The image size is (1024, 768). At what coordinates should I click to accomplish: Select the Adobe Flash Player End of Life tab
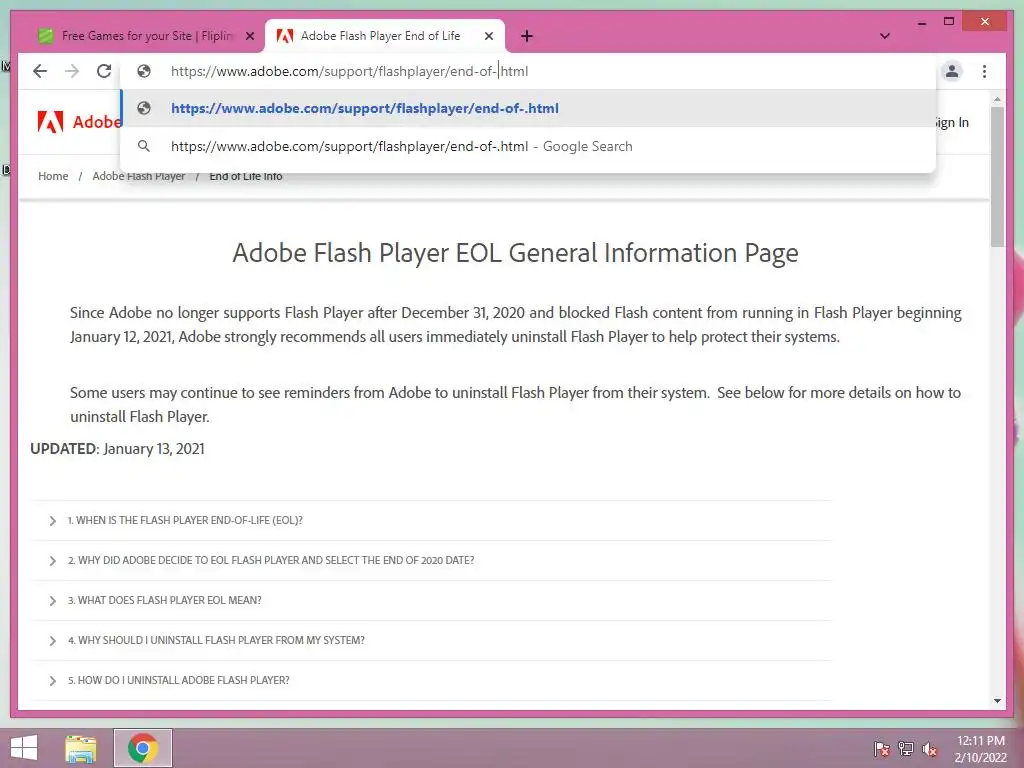(385, 36)
